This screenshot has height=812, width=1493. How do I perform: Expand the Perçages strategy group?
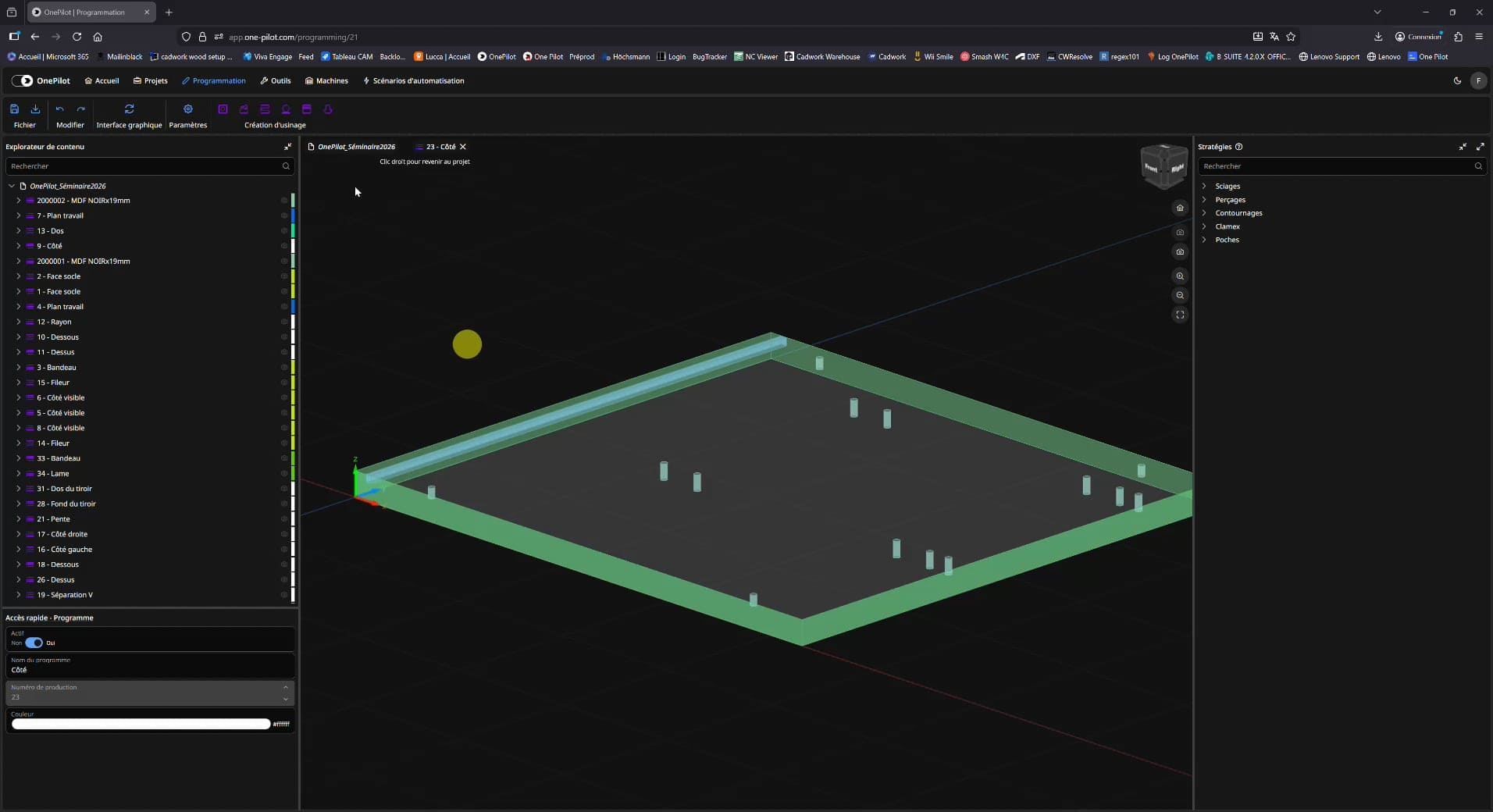[1204, 200]
